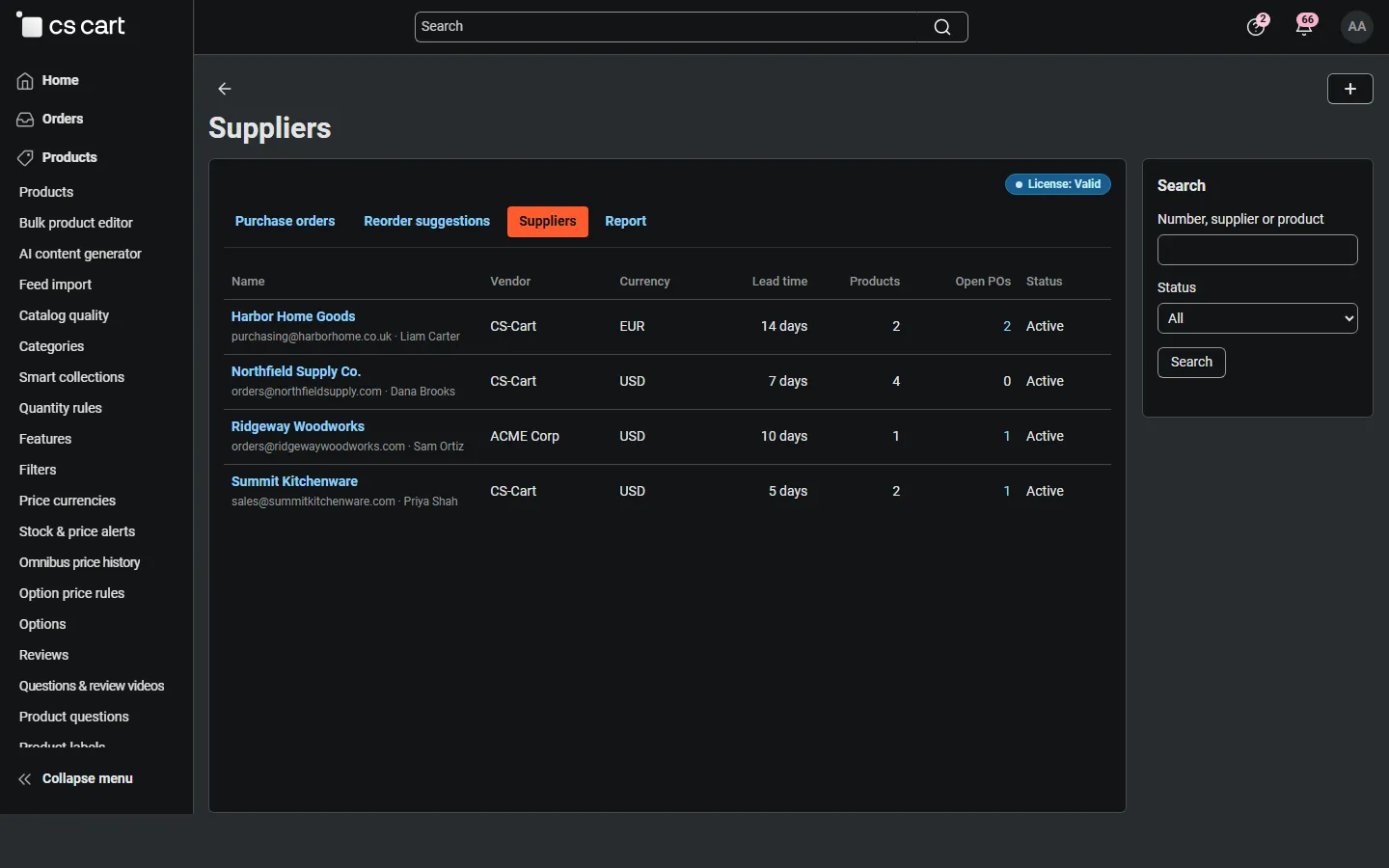Open Feed import in sidebar
The image size is (1389, 868).
coord(55,285)
